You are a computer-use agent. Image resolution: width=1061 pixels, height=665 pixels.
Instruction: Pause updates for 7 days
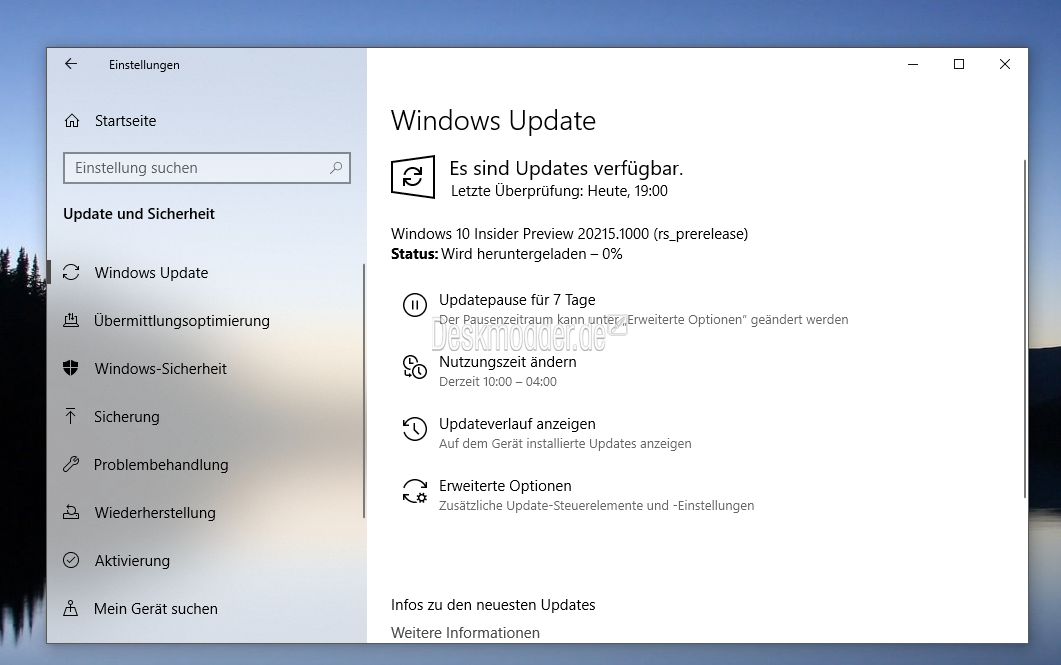[517, 300]
